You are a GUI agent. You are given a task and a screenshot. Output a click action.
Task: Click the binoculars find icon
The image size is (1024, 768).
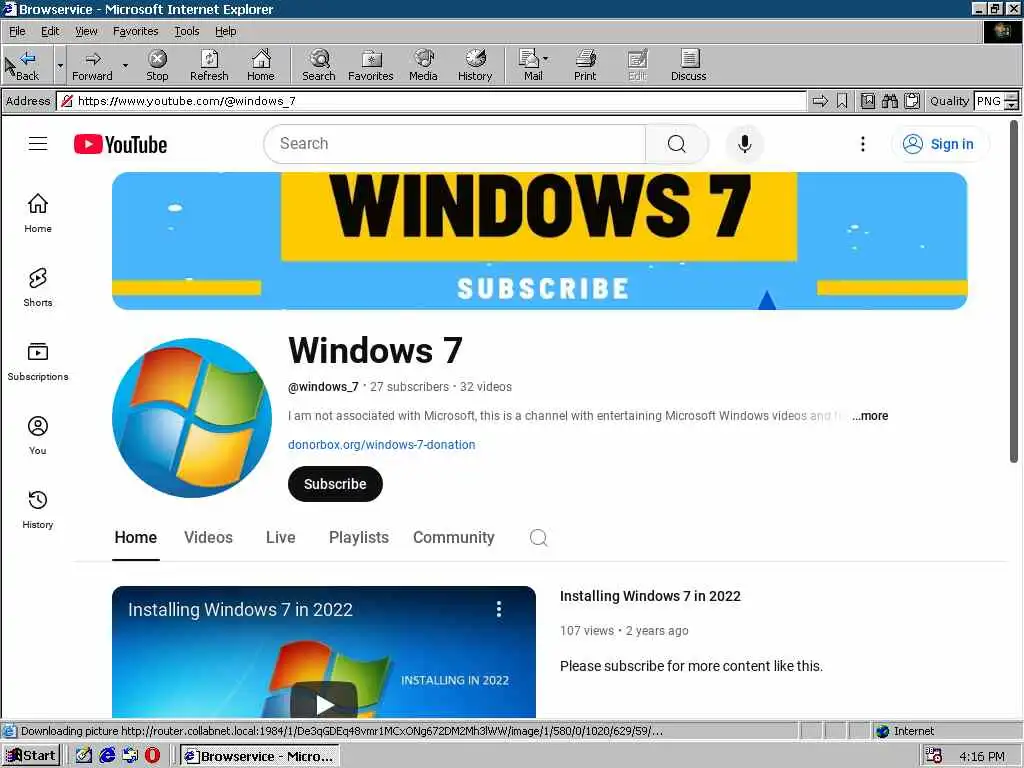click(x=889, y=101)
